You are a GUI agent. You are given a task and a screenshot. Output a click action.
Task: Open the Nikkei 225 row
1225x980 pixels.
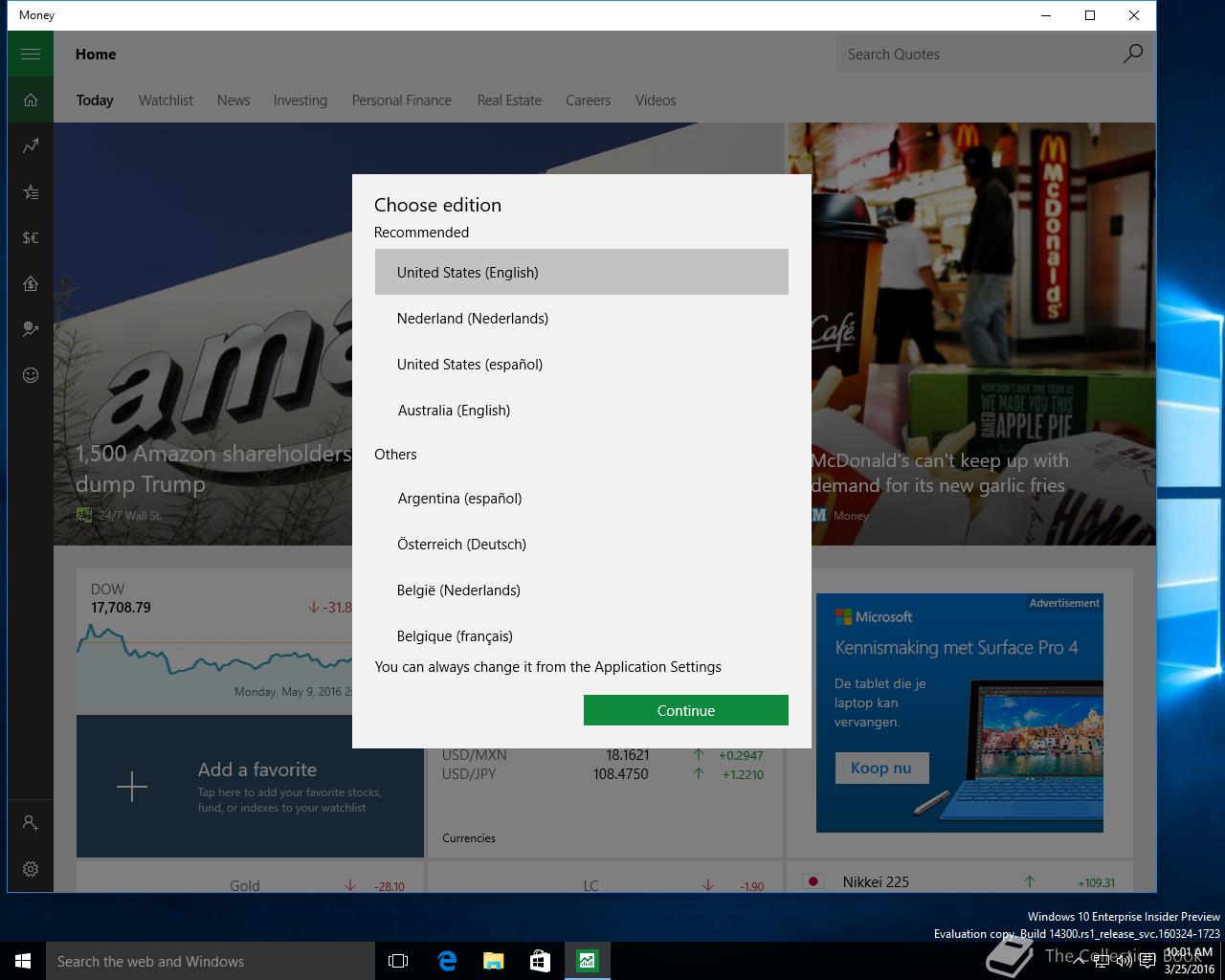click(x=959, y=881)
